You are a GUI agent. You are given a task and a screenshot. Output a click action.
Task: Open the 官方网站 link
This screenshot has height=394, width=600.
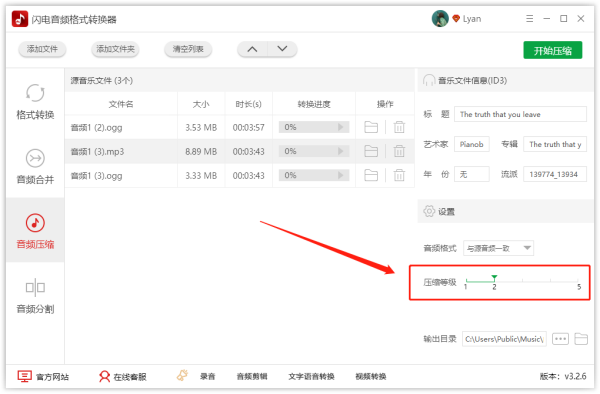tap(43, 377)
